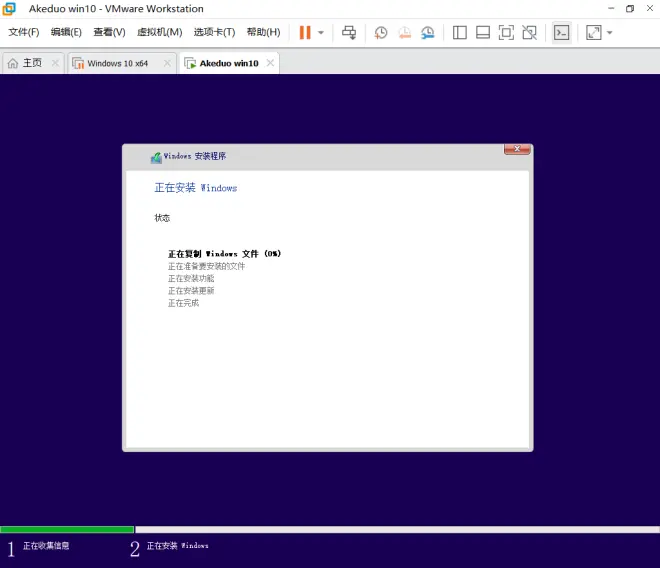Close the Windows 10 x64 tab
Screen dimensions: 660x568
pos(167,63)
